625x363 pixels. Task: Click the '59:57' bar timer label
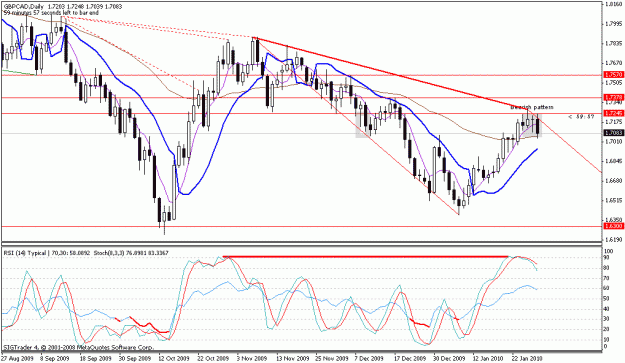[582, 117]
